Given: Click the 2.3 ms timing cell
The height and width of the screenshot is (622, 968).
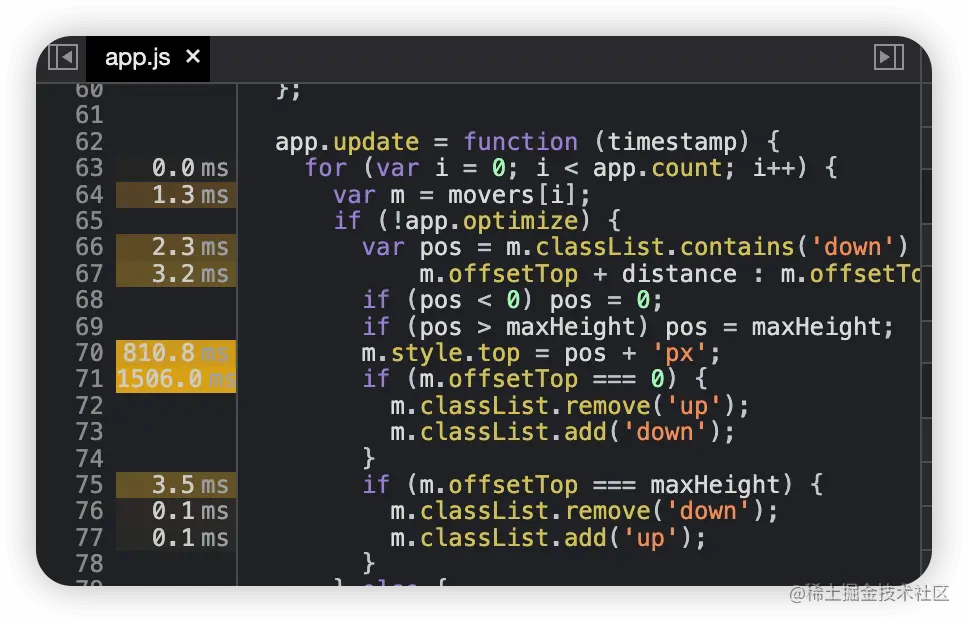Looking at the screenshot, I should tap(176, 247).
